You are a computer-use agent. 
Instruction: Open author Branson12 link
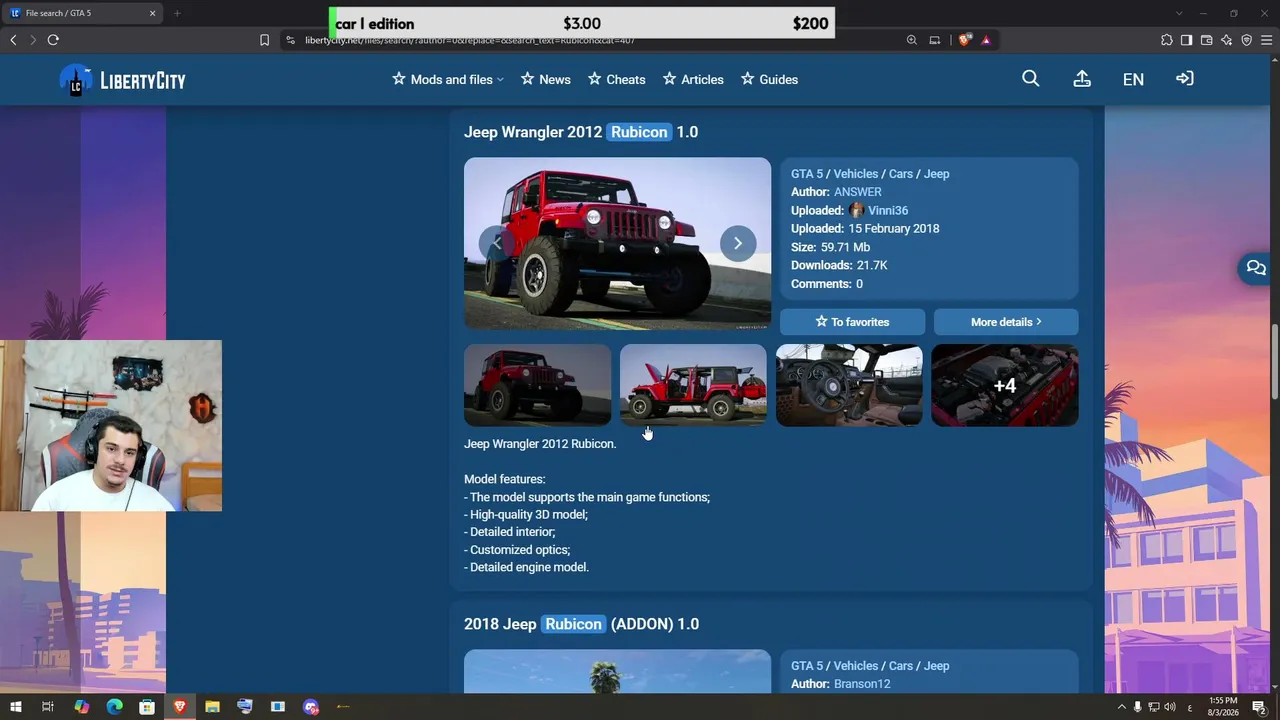coord(862,684)
